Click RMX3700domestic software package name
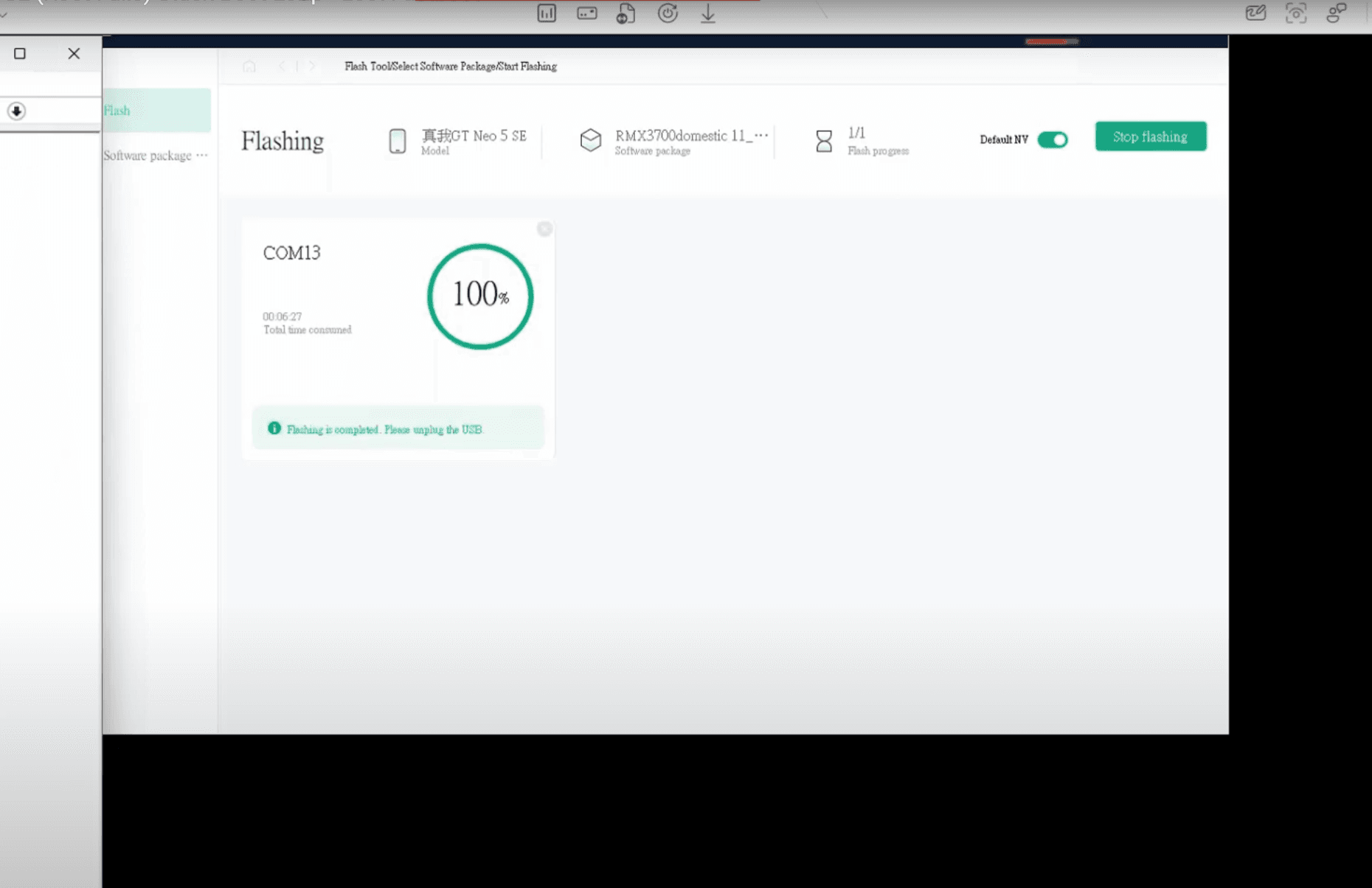 [x=692, y=136]
